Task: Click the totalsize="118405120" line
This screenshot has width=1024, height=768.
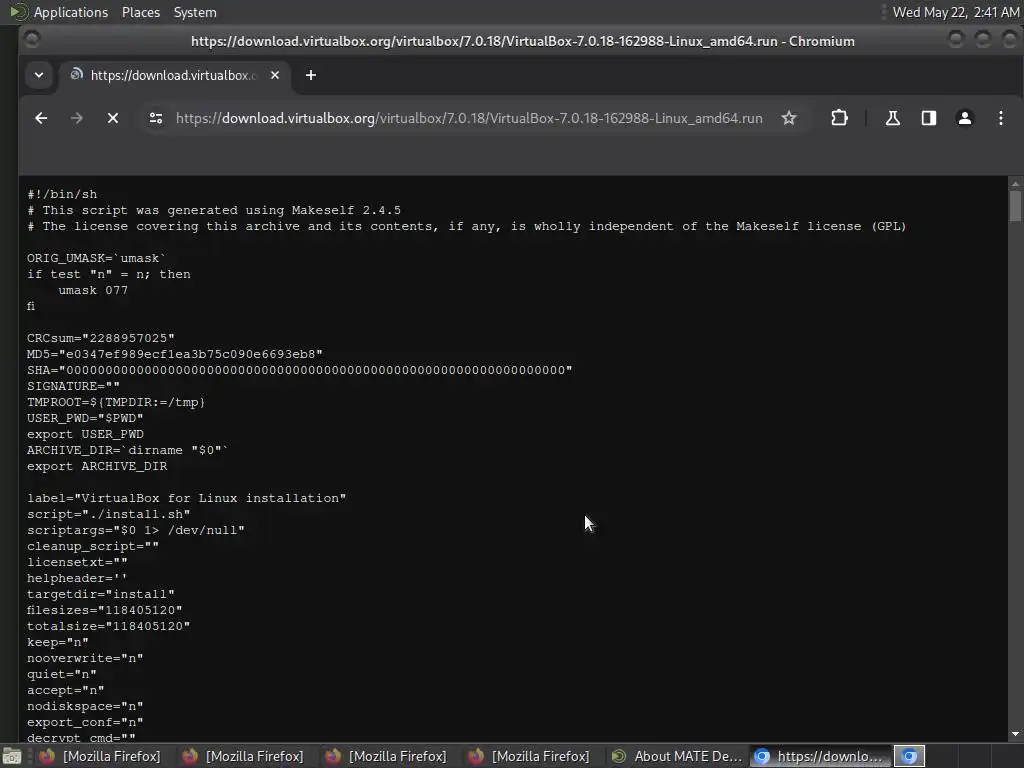Action: coord(108,626)
